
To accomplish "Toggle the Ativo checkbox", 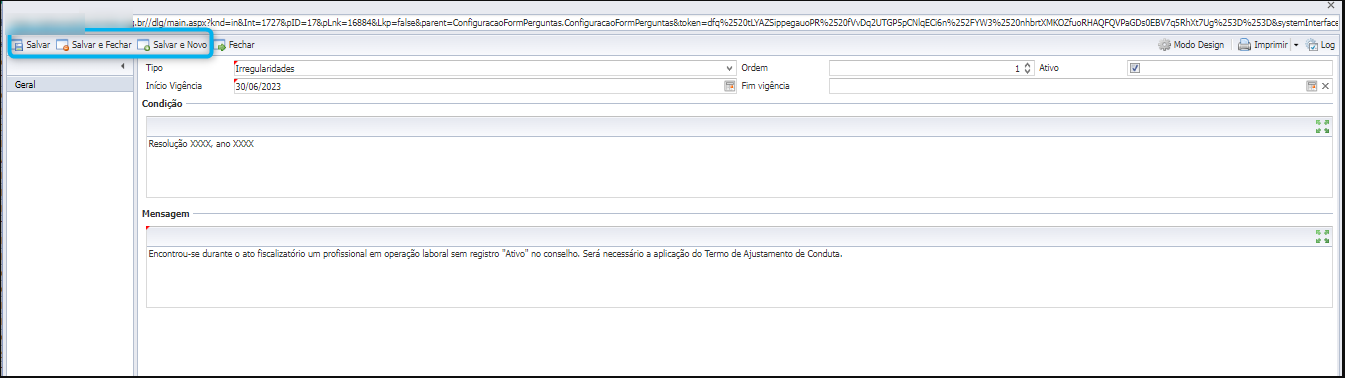I will click(x=1134, y=68).
